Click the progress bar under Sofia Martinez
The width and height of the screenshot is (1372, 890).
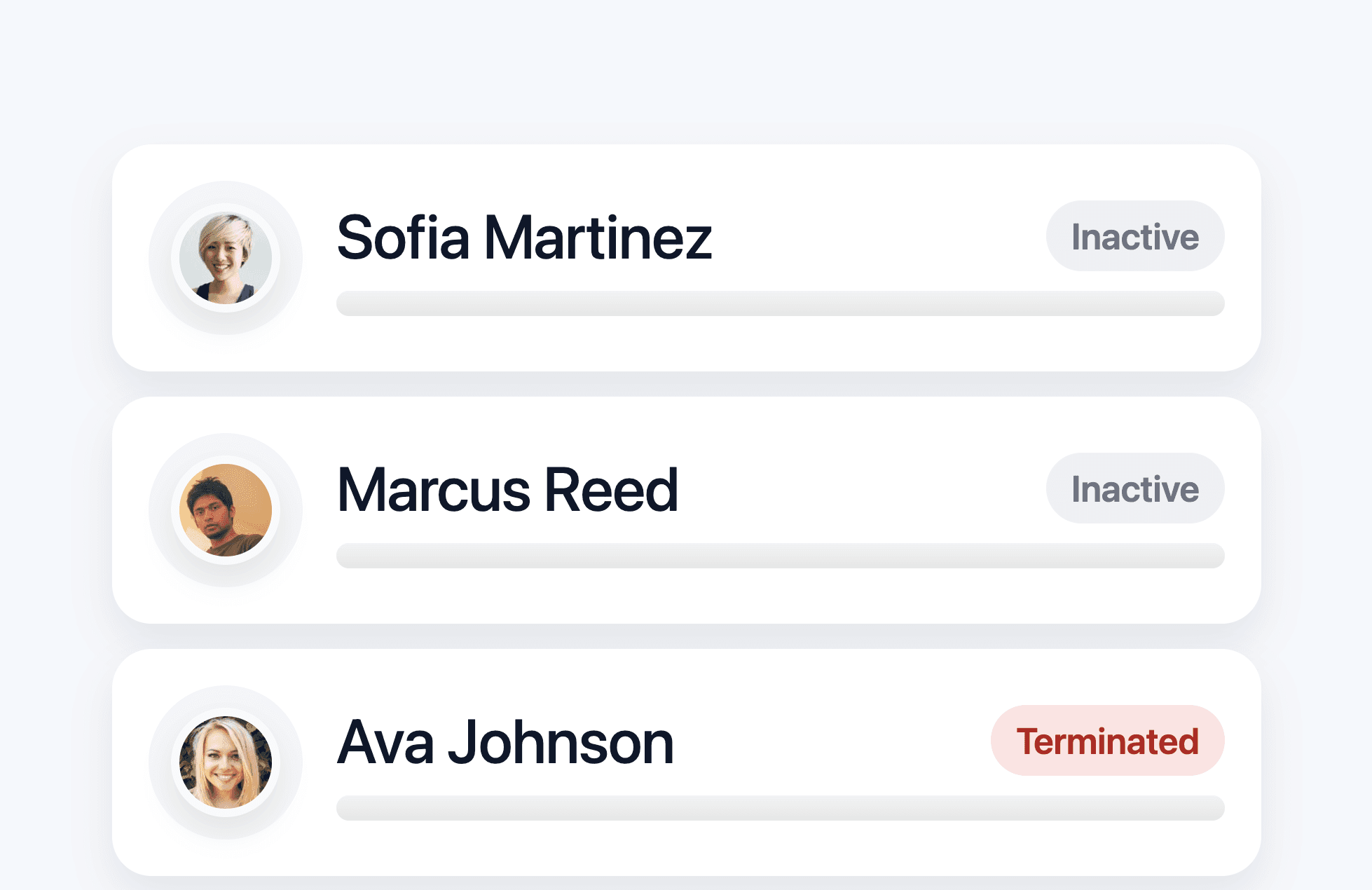click(x=780, y=303)
